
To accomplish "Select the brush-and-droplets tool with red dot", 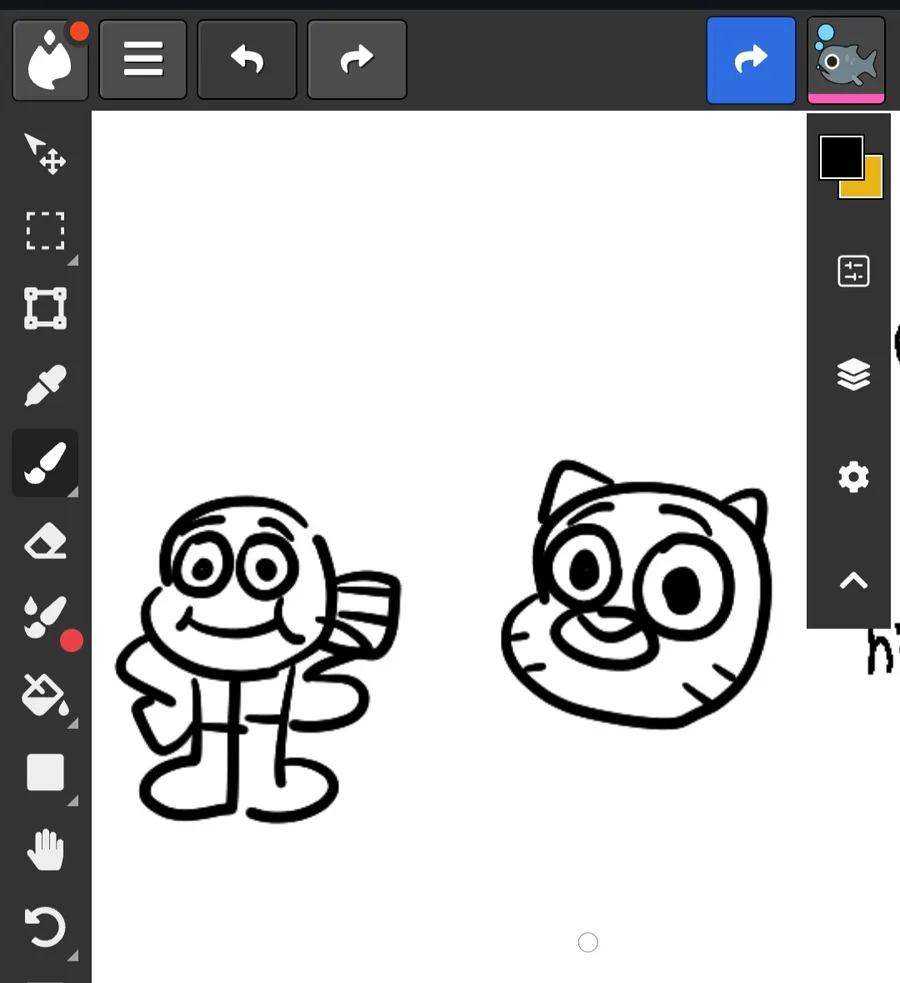I will coord(45,618).
